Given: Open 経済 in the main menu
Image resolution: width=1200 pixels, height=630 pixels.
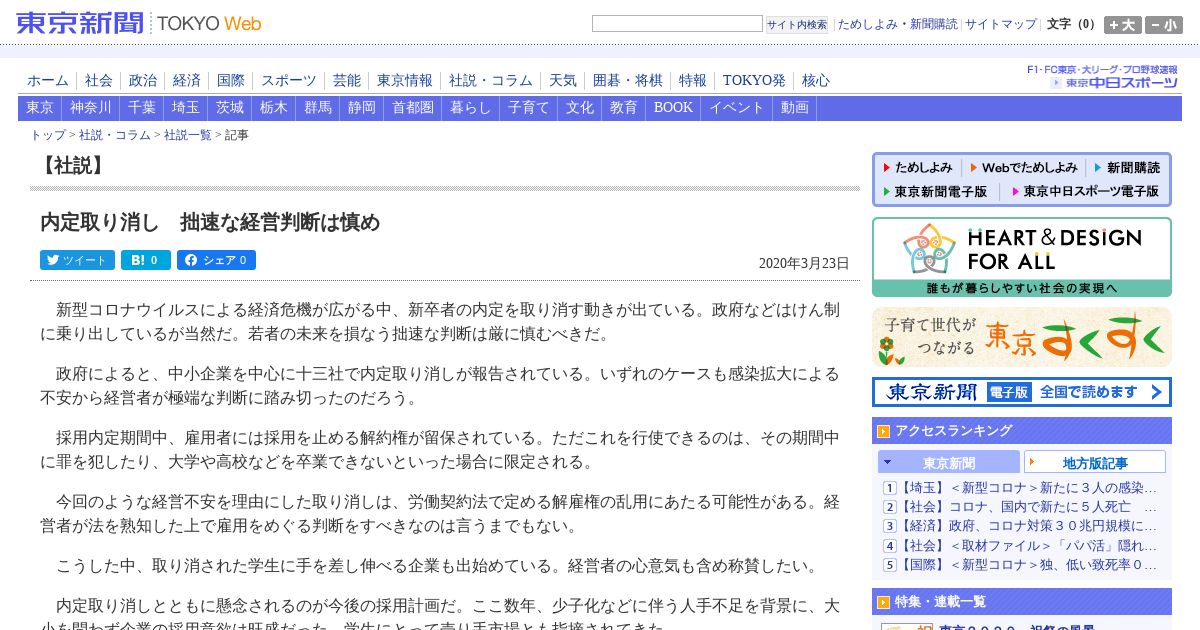Looking at the screenshot, I should pos(187,81).
